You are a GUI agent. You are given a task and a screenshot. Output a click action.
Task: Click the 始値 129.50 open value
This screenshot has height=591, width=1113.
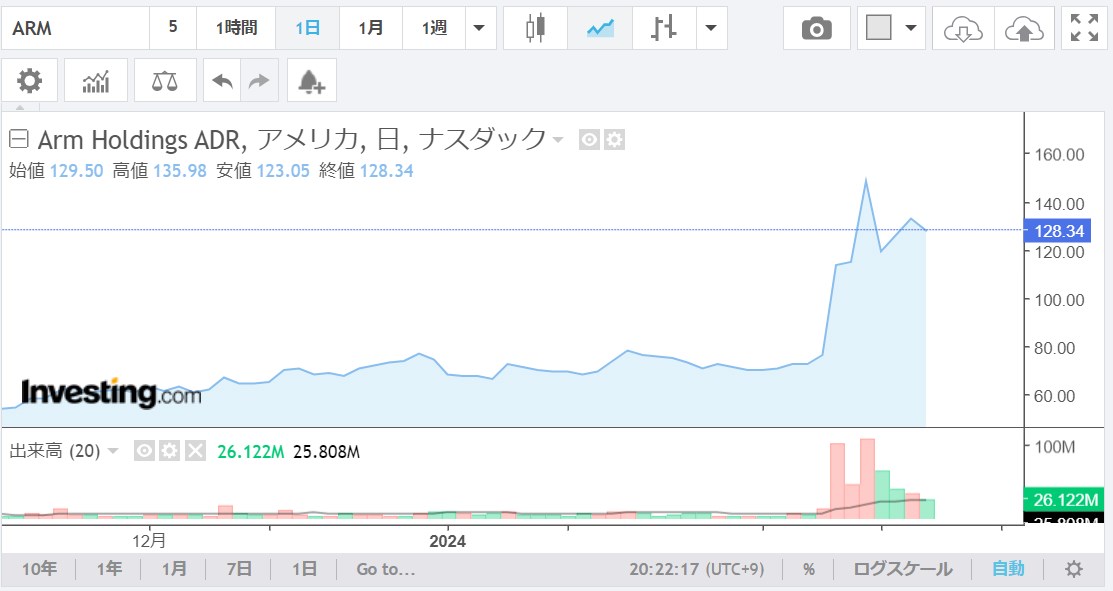click(x=56, y=171)
